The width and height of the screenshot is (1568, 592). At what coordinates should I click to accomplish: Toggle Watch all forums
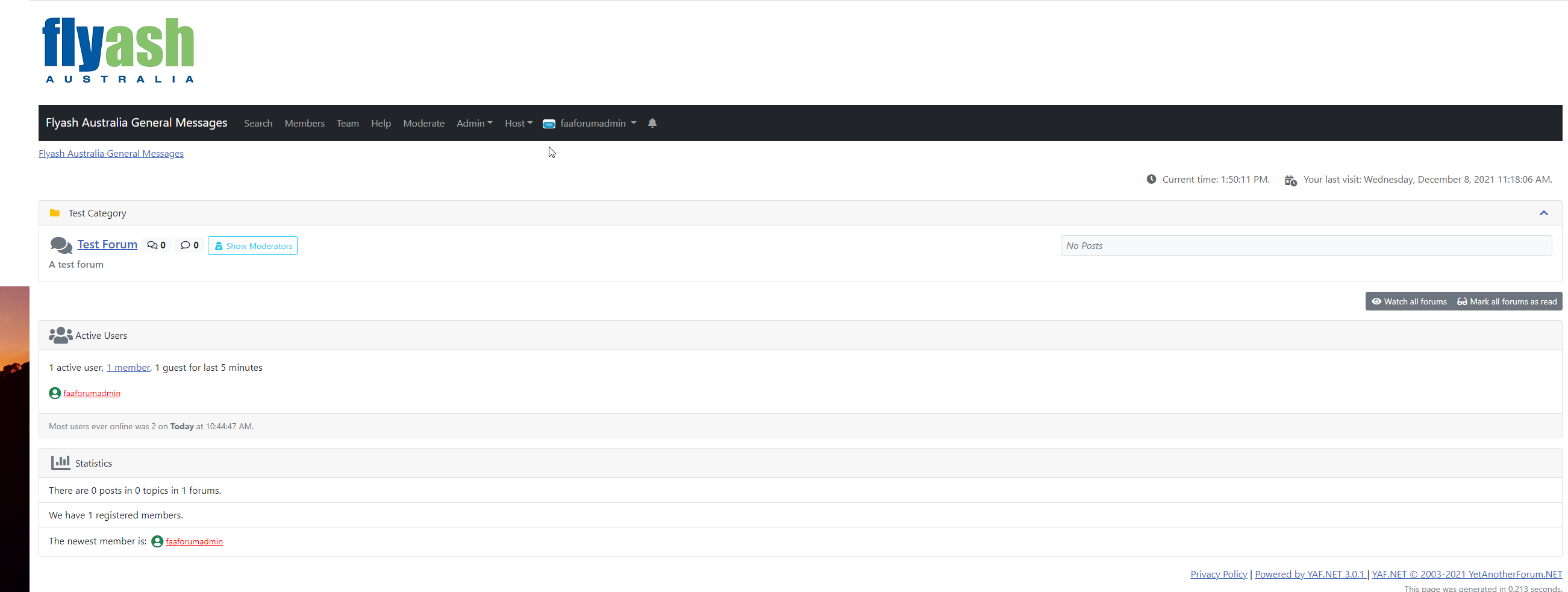pos(1408,301)
